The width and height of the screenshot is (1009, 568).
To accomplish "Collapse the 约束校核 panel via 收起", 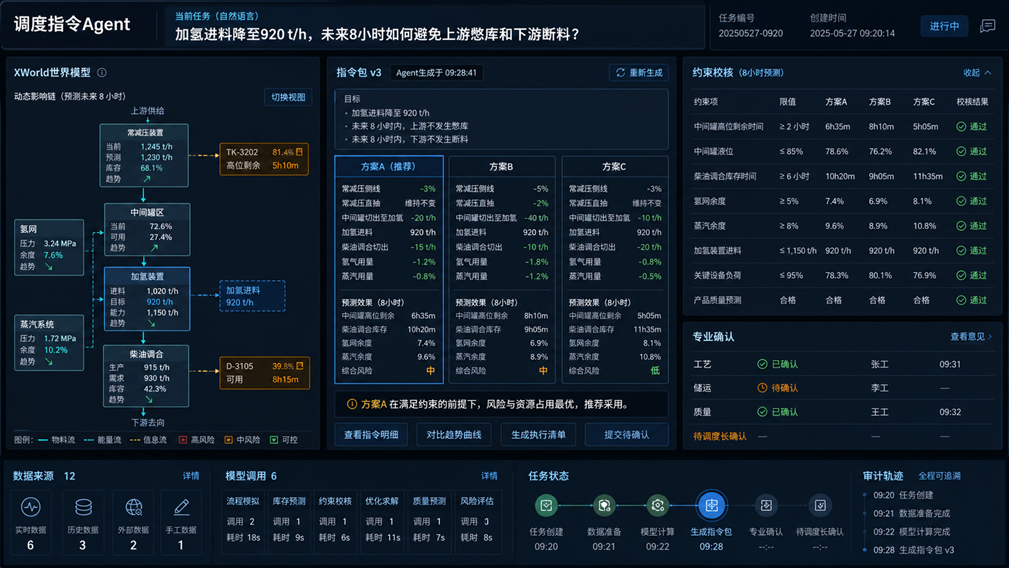I will coord(977,73).
